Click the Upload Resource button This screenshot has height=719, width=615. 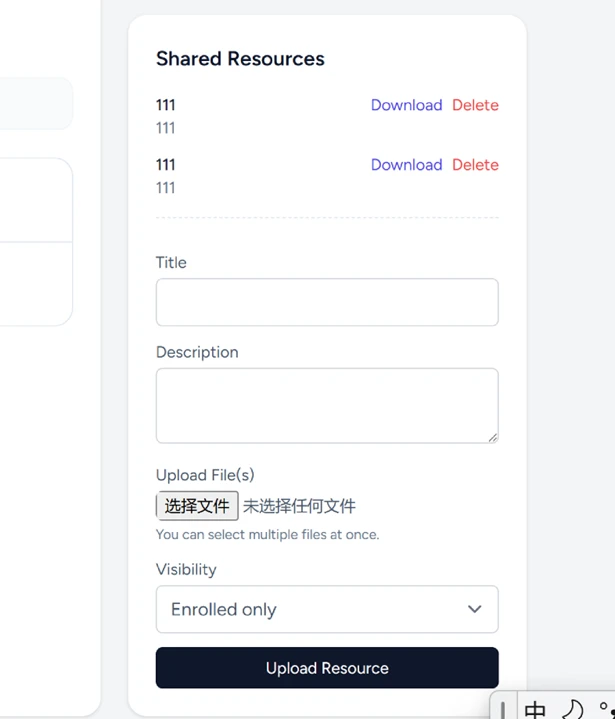[327, 668]
